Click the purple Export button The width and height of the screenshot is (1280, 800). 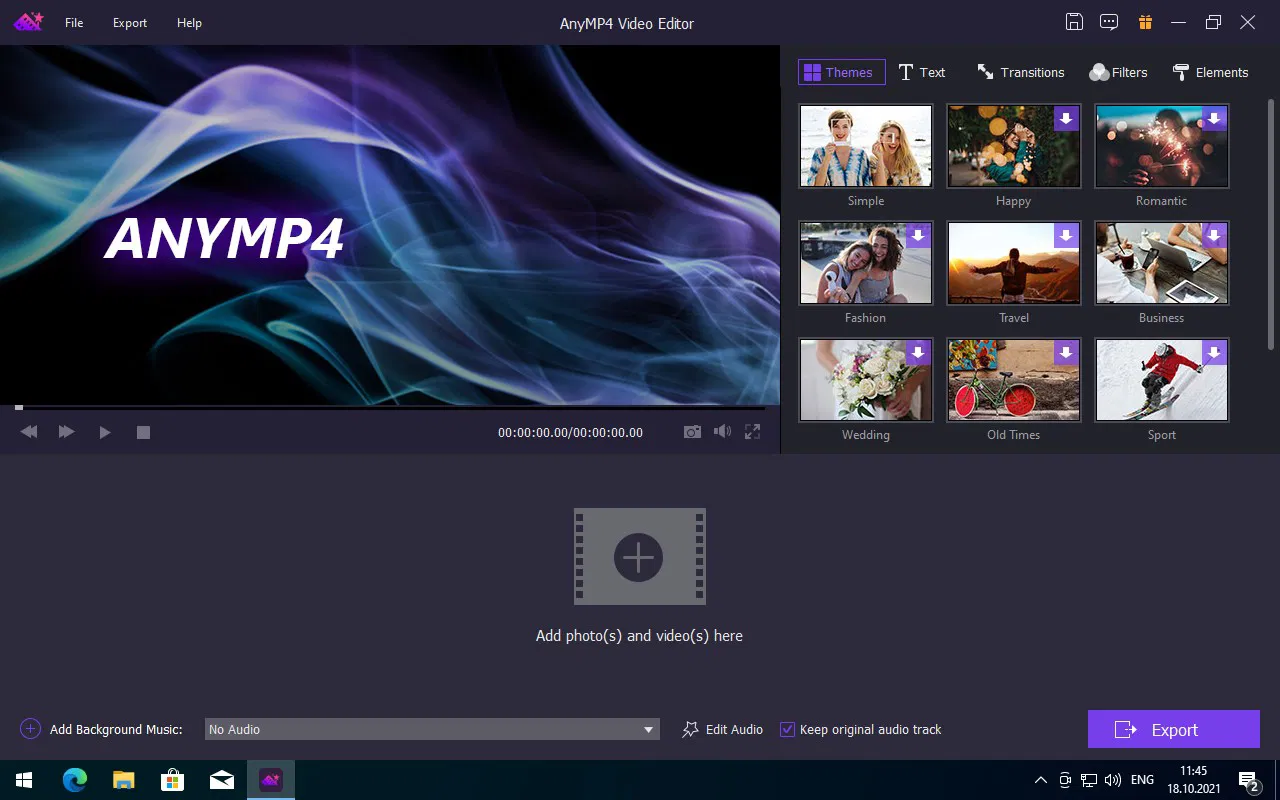[x=1174, y=729]
